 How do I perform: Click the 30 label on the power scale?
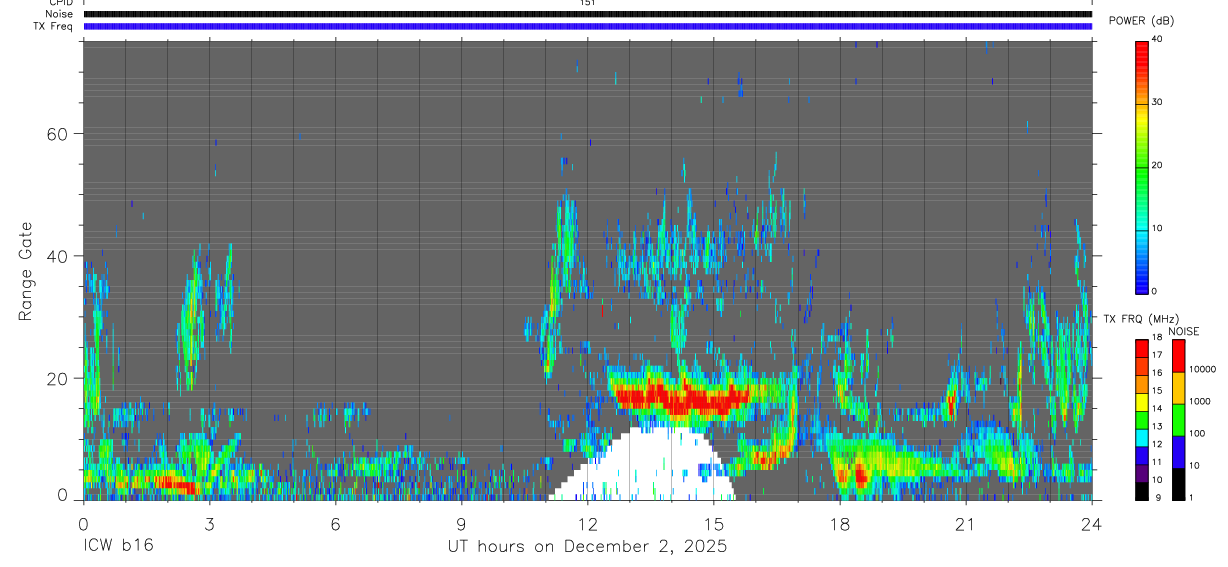click(x=1158, y=102)
